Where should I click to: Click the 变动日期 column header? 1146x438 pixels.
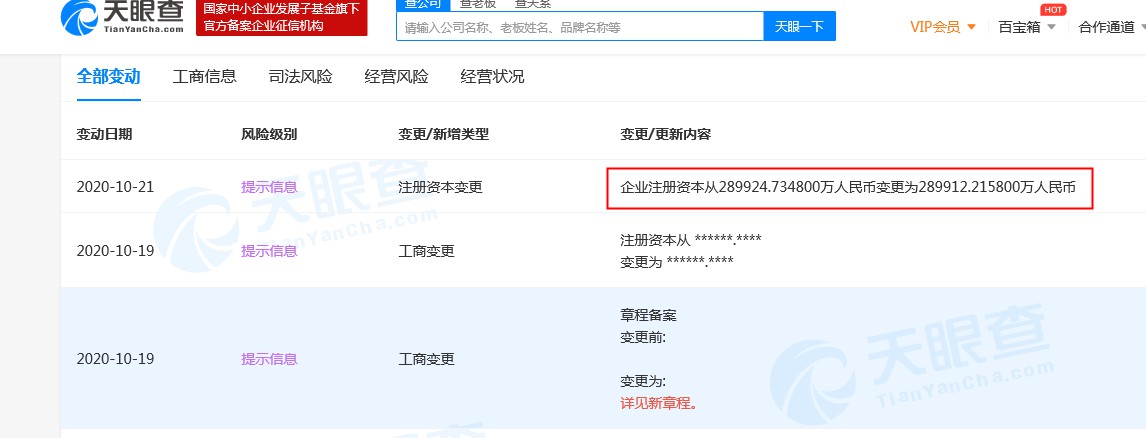105,135
